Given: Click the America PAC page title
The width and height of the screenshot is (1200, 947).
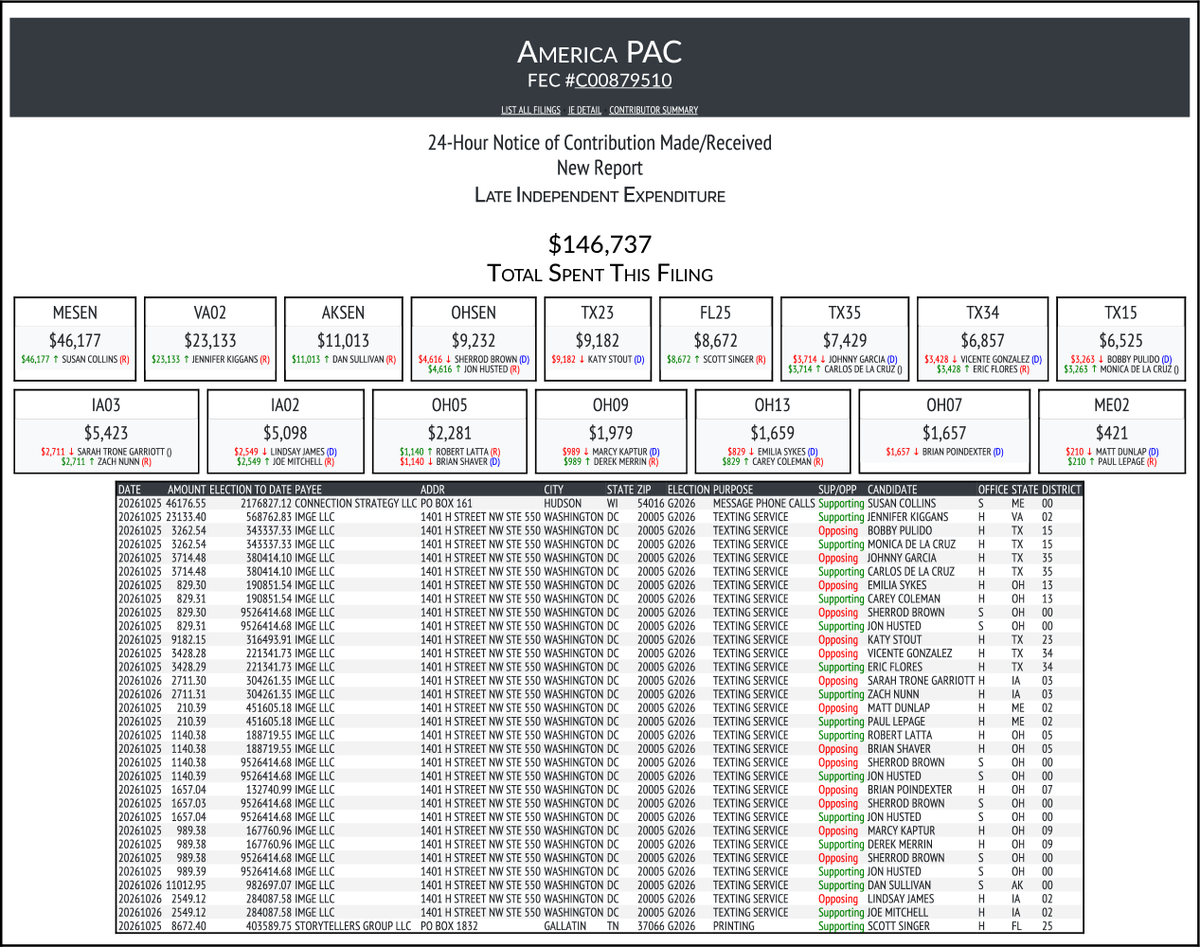Looking at the screenshot, I should tap(600, 52).
